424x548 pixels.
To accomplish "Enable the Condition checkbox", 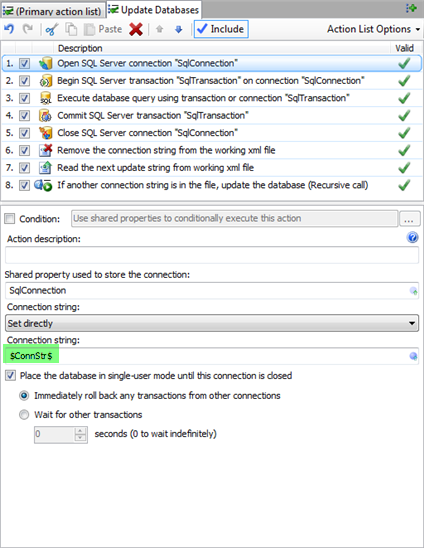I will [9, 219].
